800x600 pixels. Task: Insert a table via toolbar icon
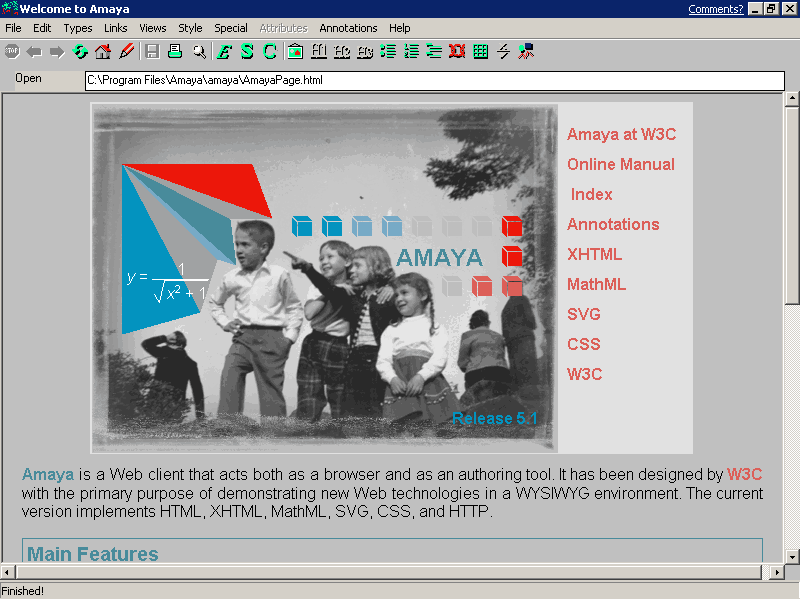click(x=481, y=52)
